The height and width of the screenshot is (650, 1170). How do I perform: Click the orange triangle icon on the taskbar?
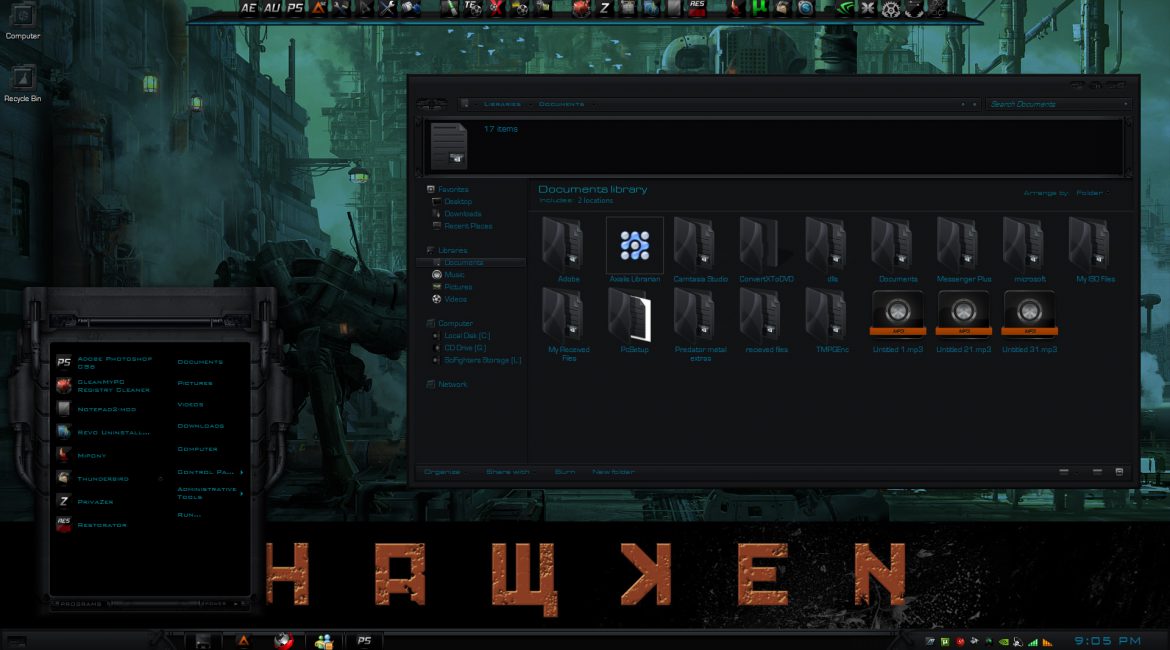(243, 640)
